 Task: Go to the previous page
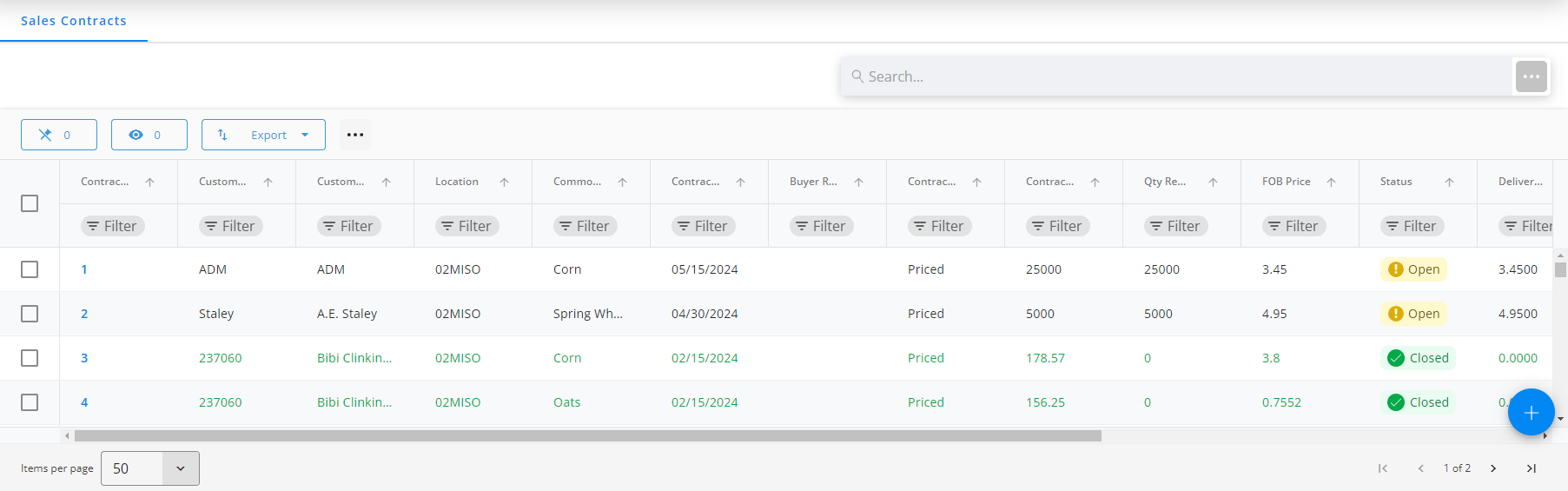(1420, 468)
